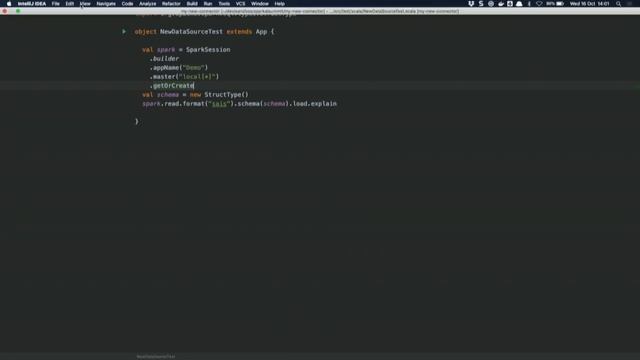Open the Code menu
Screen dimensions: 640x360
click(127, 4)
